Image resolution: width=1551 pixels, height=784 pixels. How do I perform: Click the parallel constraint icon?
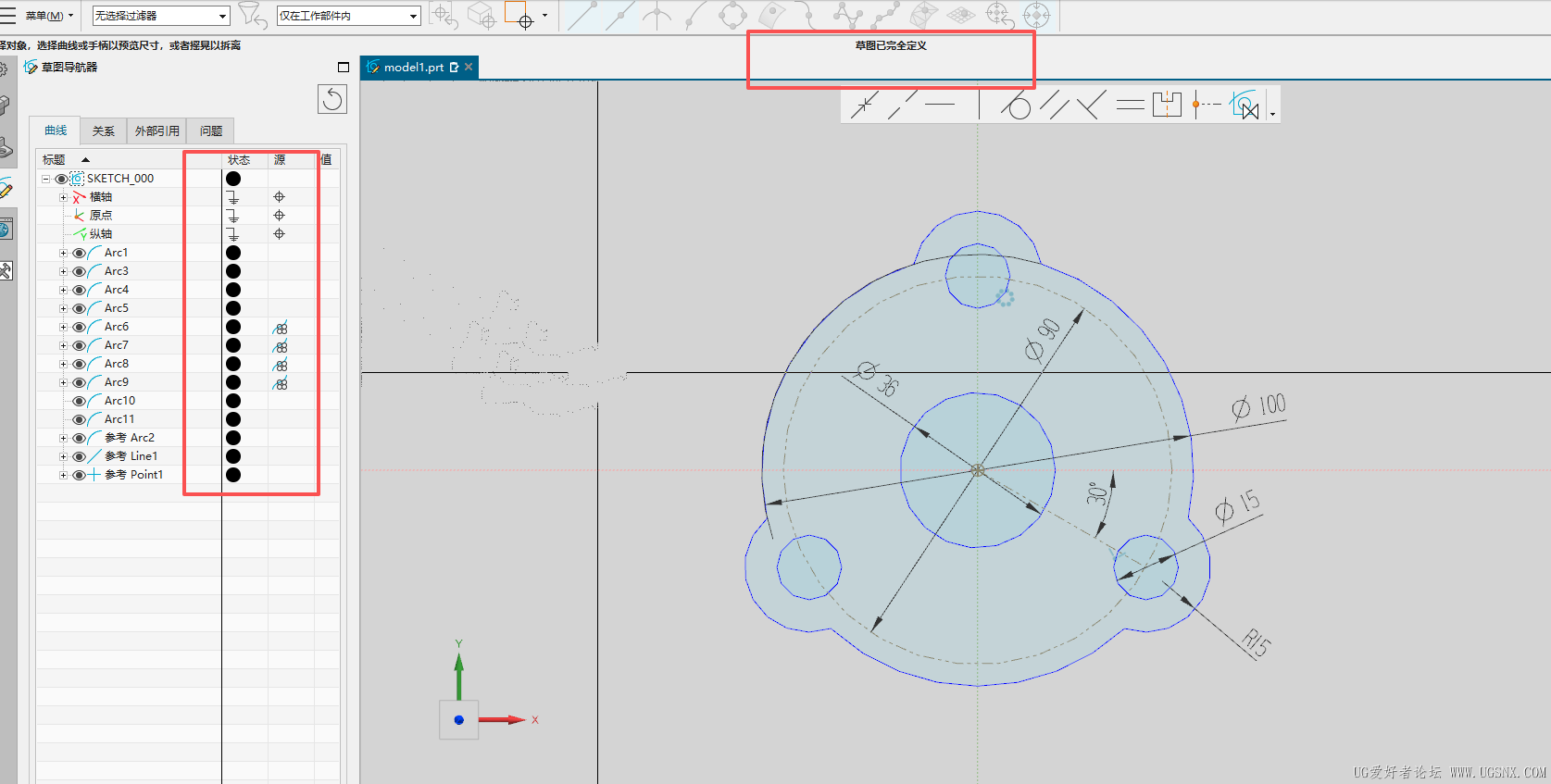click(1054, 105)
